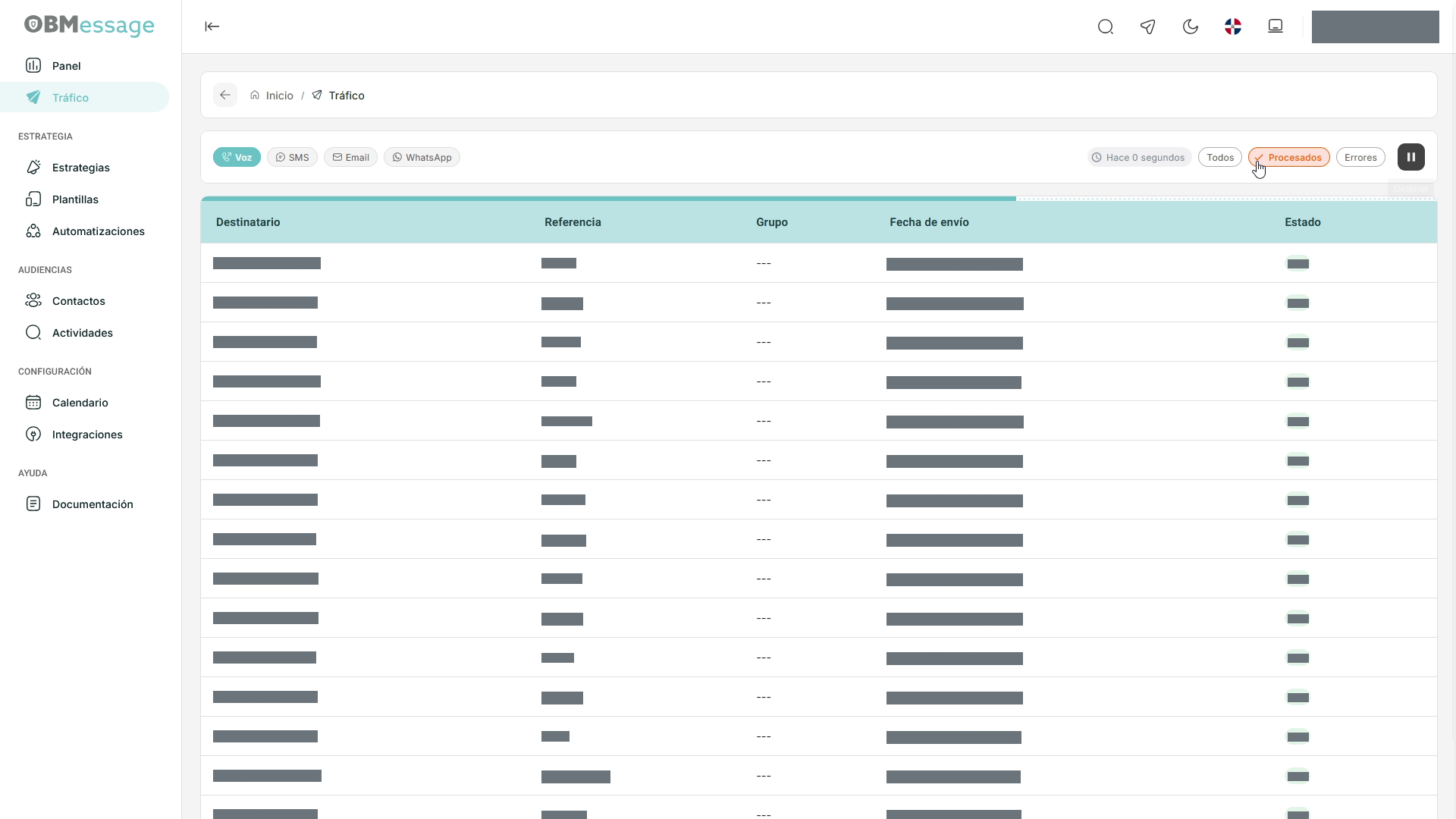Open the search magnifier in top bar
The height and width of the screenshot is (819, 1456).
[x=1106, y=27]
